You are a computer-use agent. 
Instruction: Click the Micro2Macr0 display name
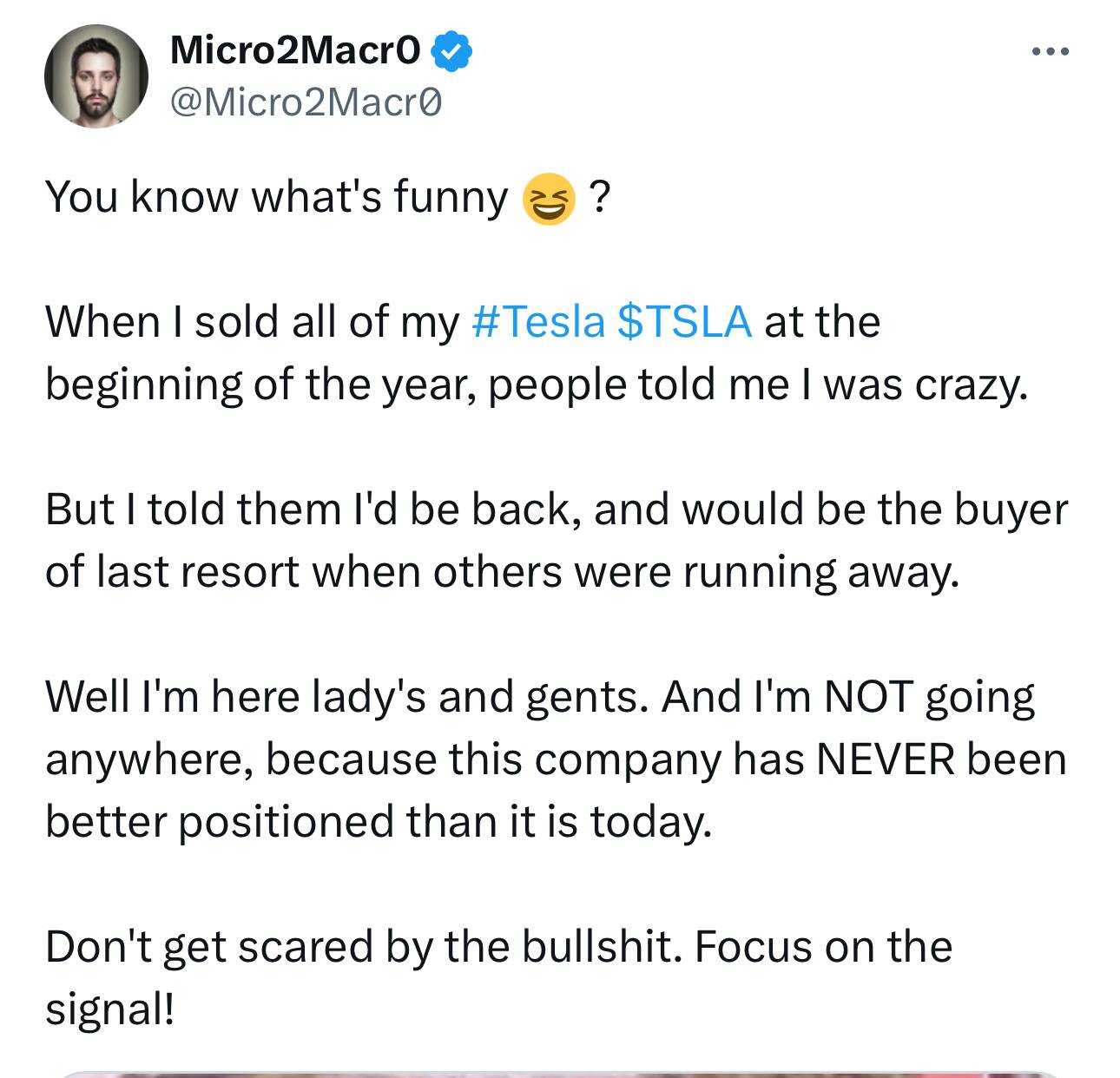pos(295,52)
